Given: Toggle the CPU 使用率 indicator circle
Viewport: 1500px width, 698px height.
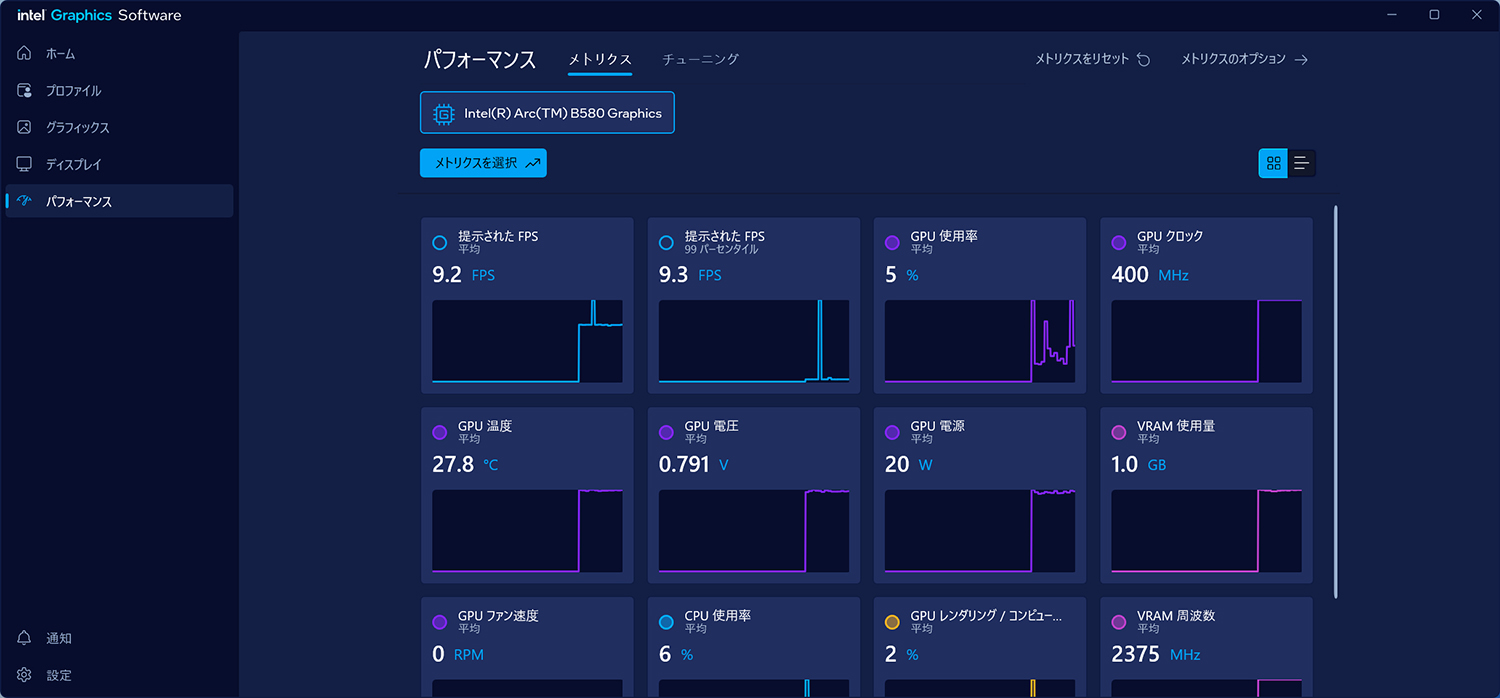Looking at the screenshot, I should pos(666,622).
